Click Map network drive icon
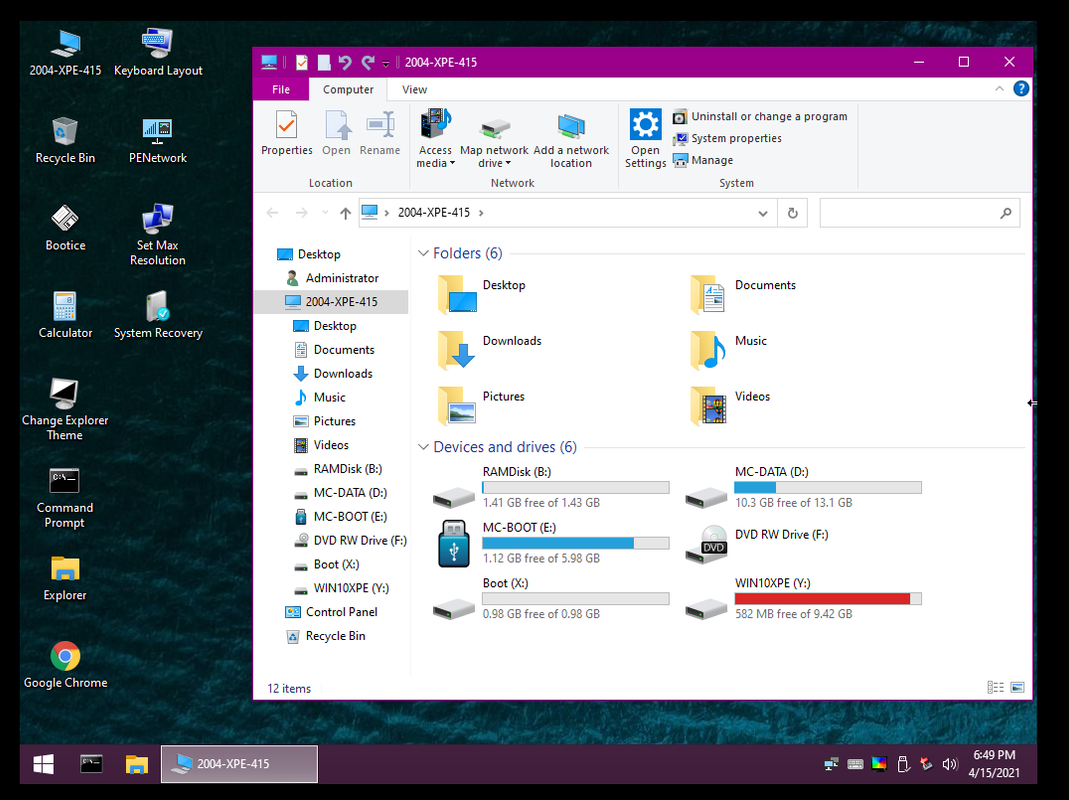The width and height of the screenshot is (1069, 800). pos(494,128)
